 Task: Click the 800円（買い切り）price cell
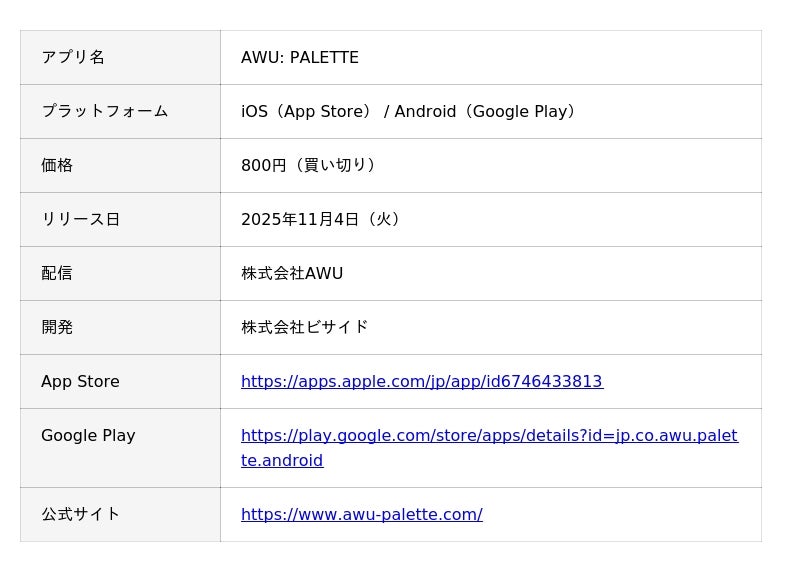pyautogui.click(x=310, y=166)
